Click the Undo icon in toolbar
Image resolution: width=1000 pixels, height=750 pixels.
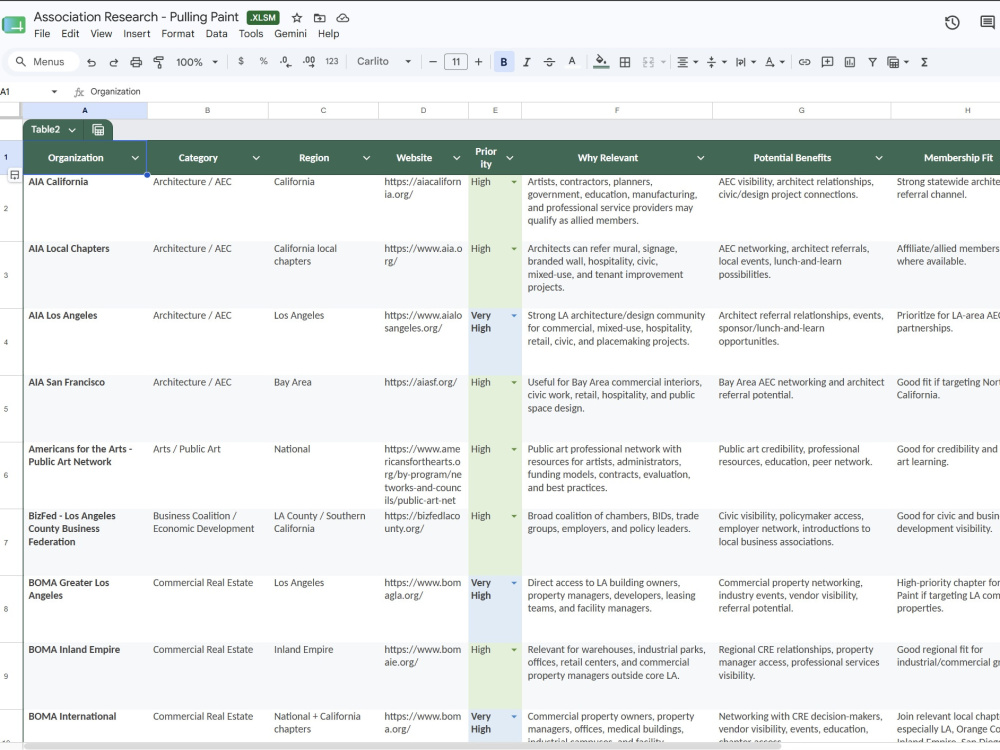click(x=91, y=62)
